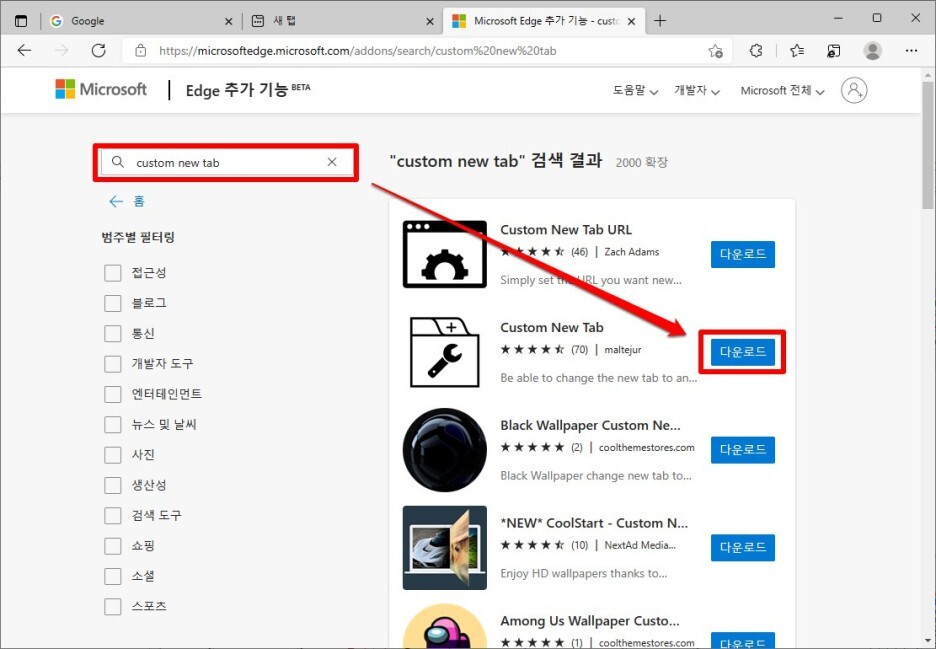Check the 접근성 category filter
The height and width of the screenshot is (649, 936).
coord(113,273)
